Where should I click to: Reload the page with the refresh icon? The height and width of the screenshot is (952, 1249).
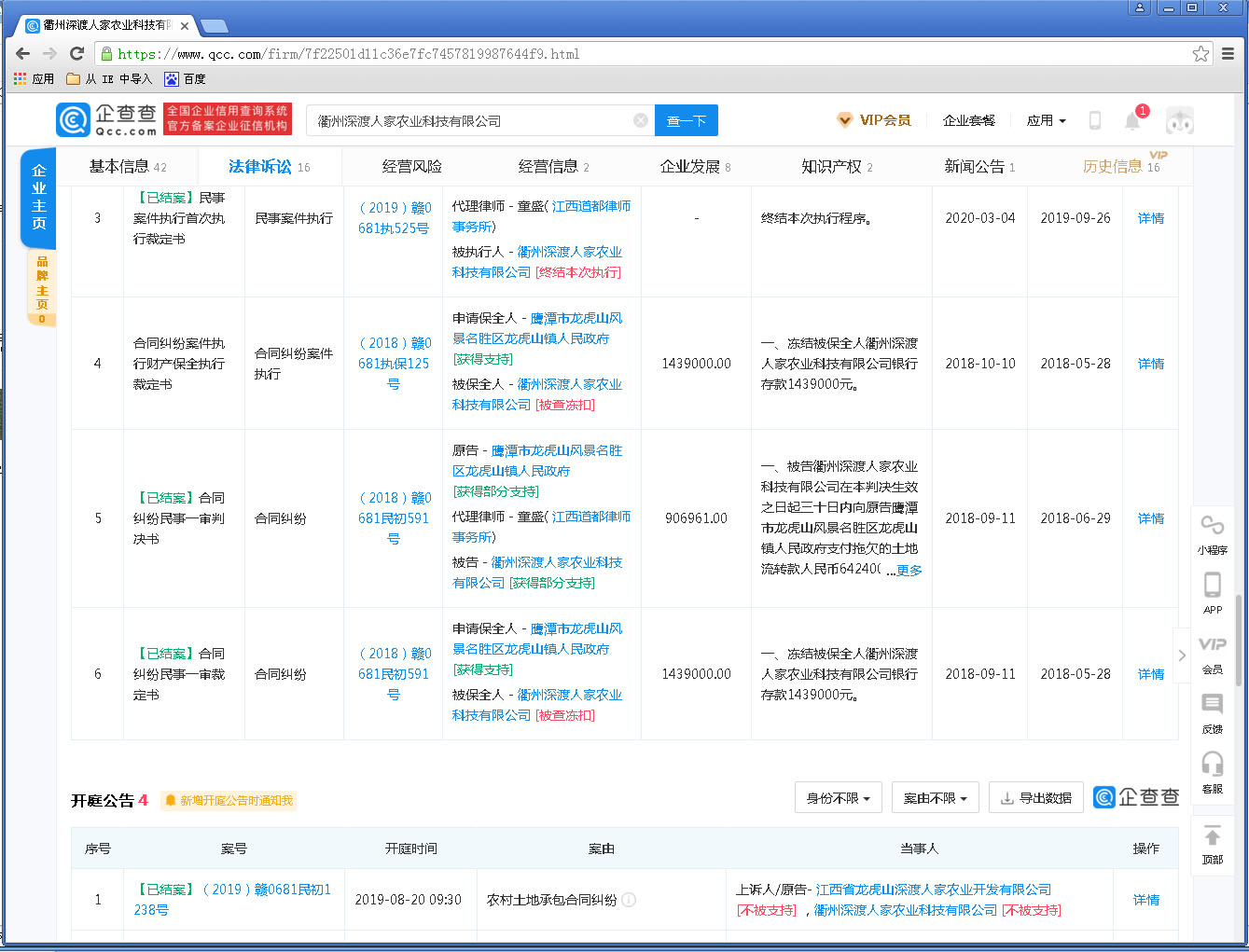pos(77,53)
